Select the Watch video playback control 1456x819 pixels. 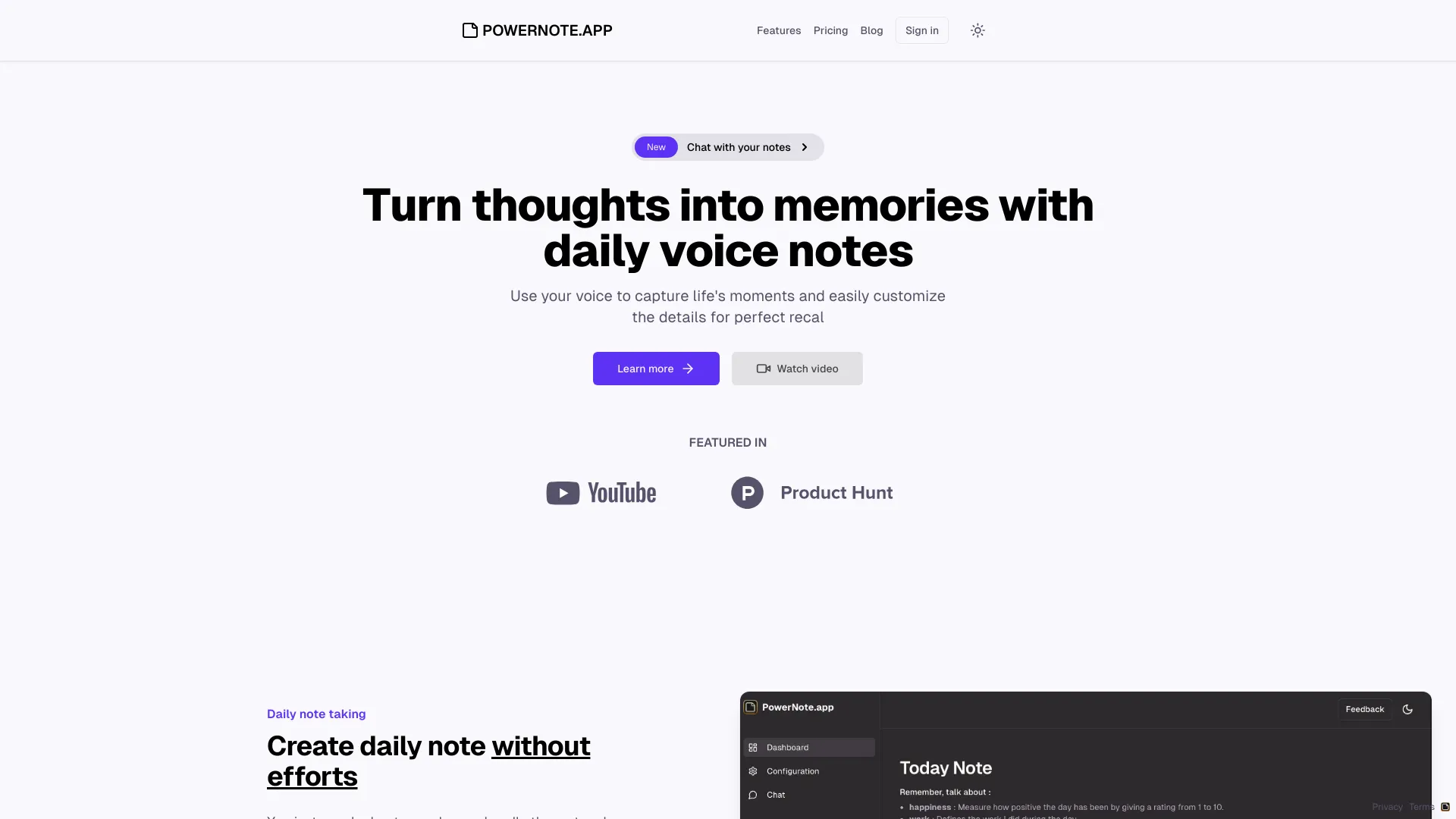point(797,368)
